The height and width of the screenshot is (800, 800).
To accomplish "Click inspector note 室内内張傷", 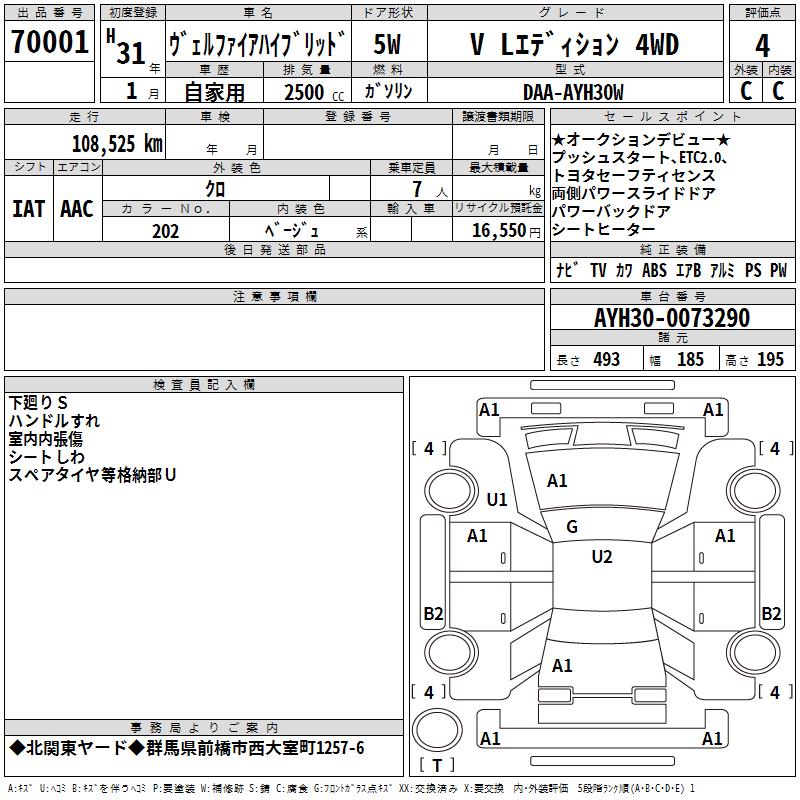I will pyautogui.click(x=45, y=439).
